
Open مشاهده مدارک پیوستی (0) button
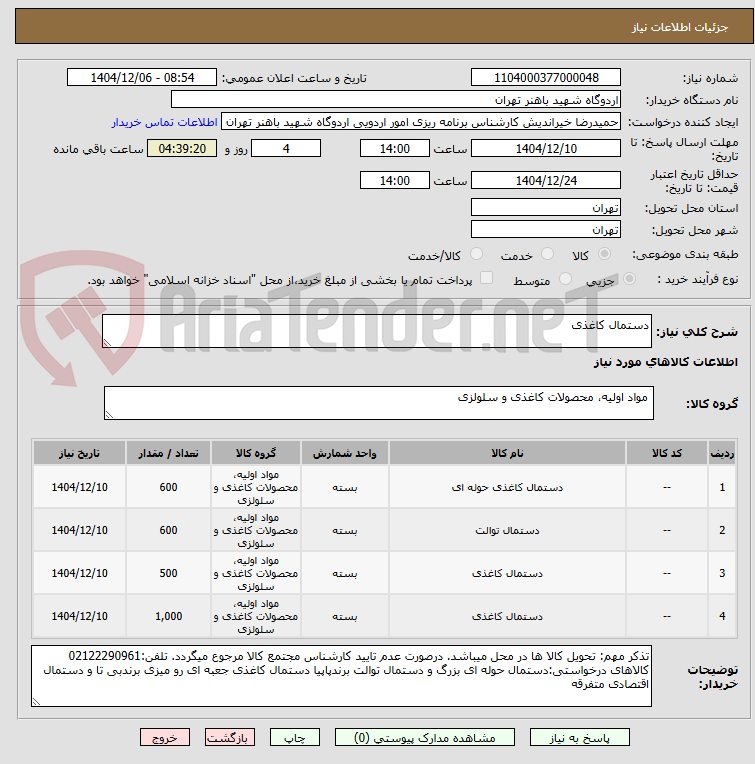pyautogui.click(x=424, y=738)
